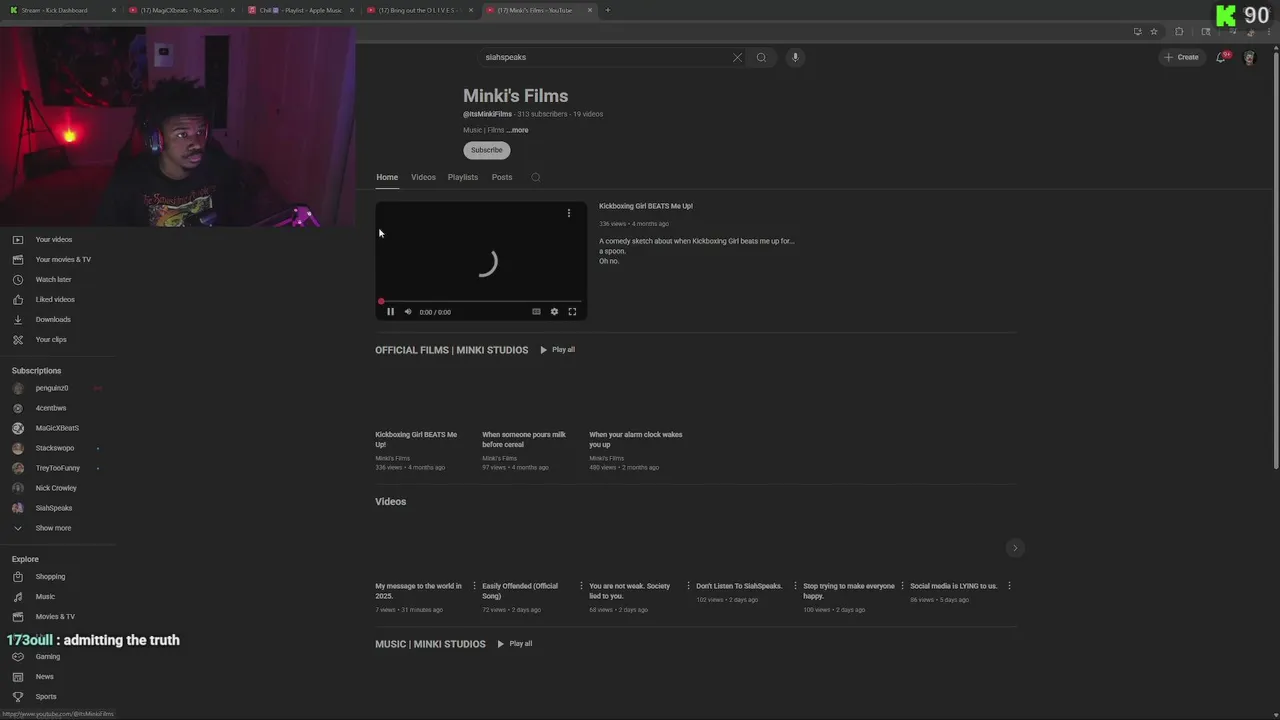Screen dimensions: 1280x720
Task: Open Watch later in sidebar
Action: click(x=56, y=280)
